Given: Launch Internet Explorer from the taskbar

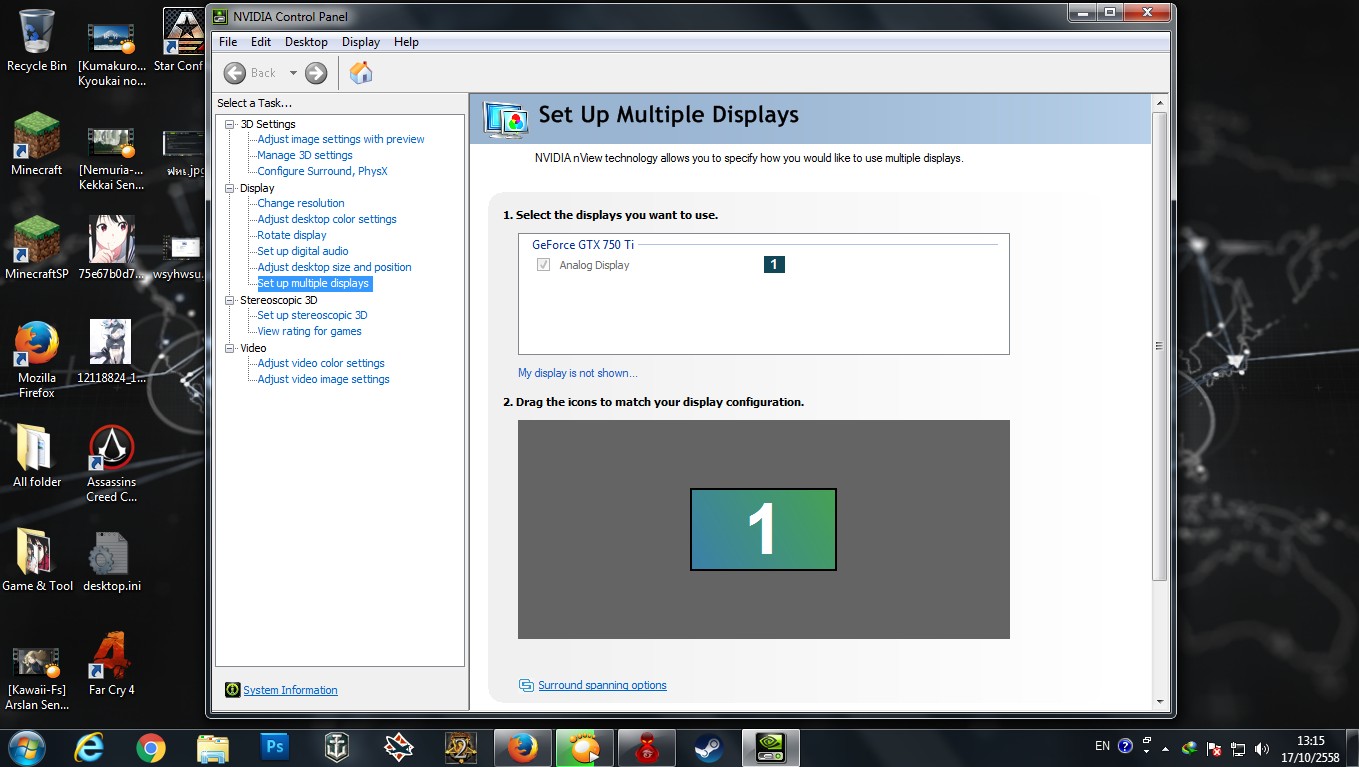Looking at the screenshot, I should pyautogui.click(x=90, y=747).
